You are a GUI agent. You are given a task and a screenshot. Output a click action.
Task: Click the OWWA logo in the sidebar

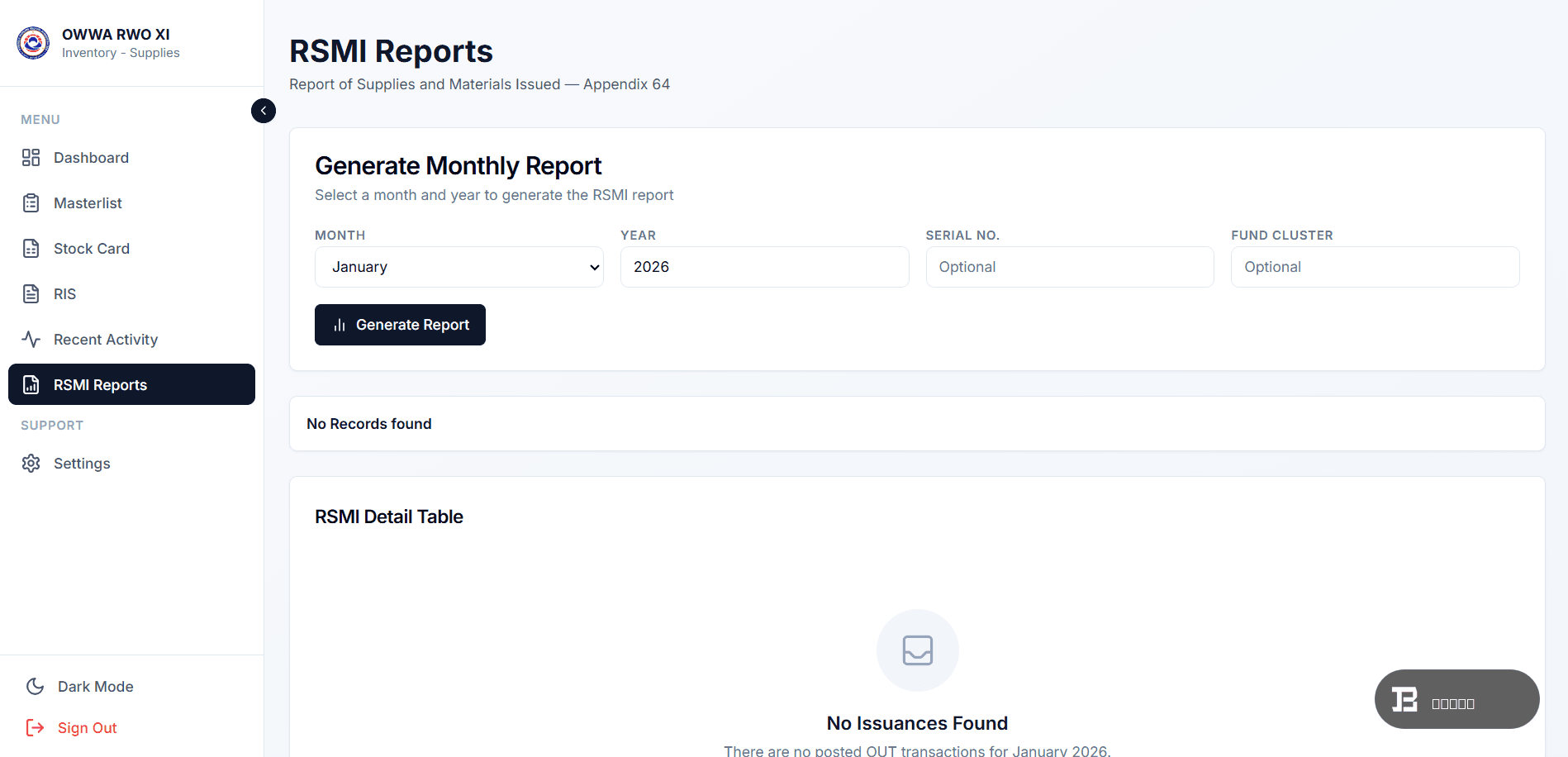click(33, 43)
